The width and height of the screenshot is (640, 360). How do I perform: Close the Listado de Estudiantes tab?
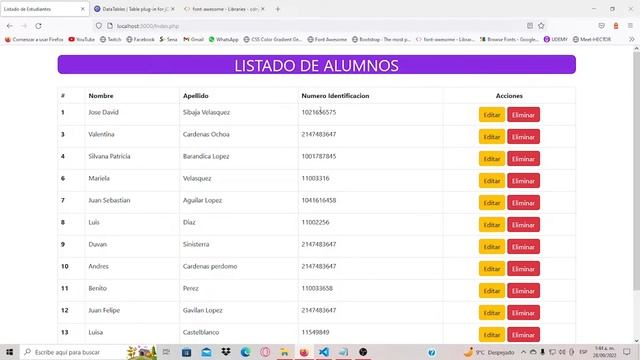point(82,9)
